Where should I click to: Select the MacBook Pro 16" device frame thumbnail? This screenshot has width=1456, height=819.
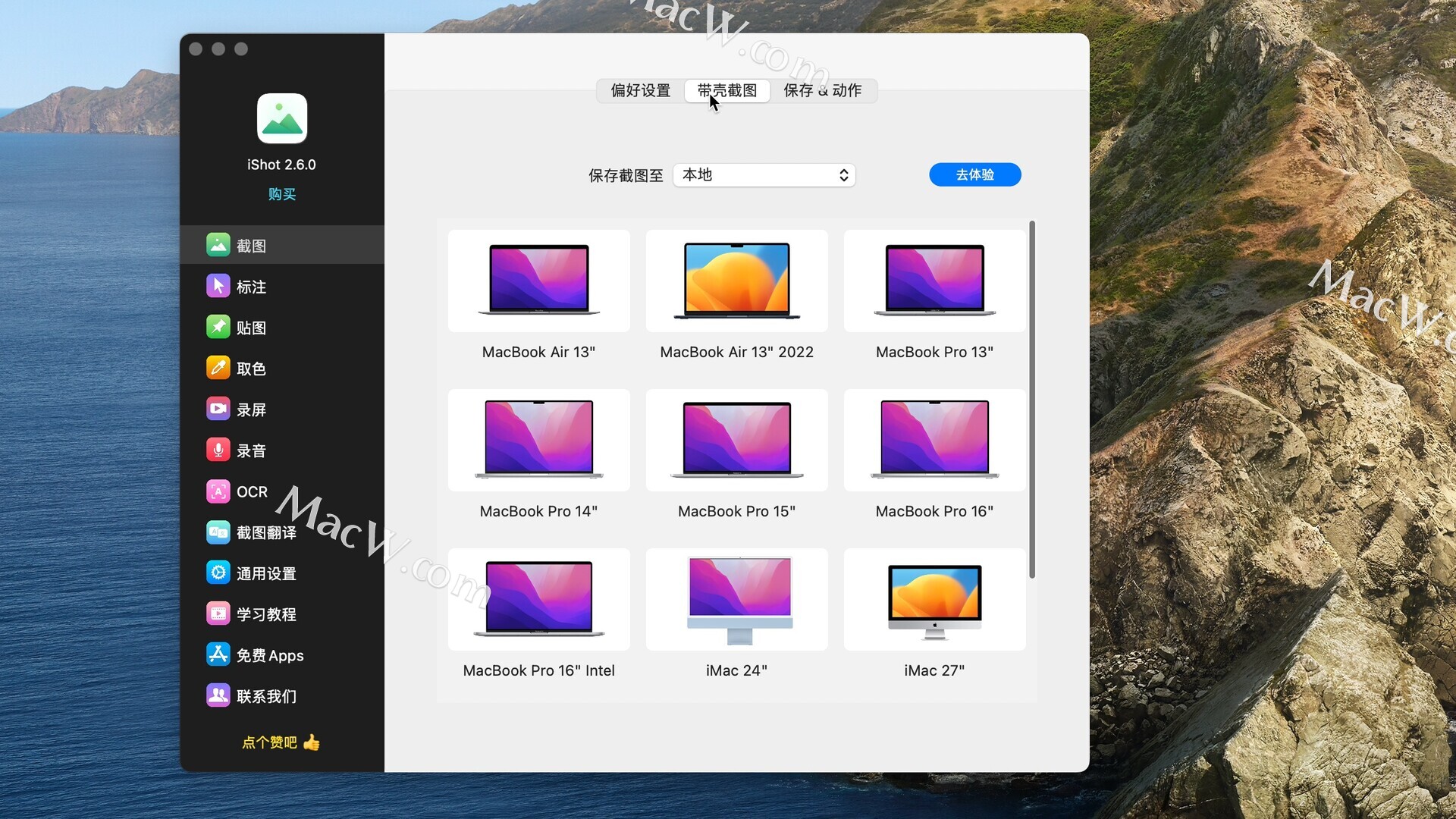click(x=935, y=440)
